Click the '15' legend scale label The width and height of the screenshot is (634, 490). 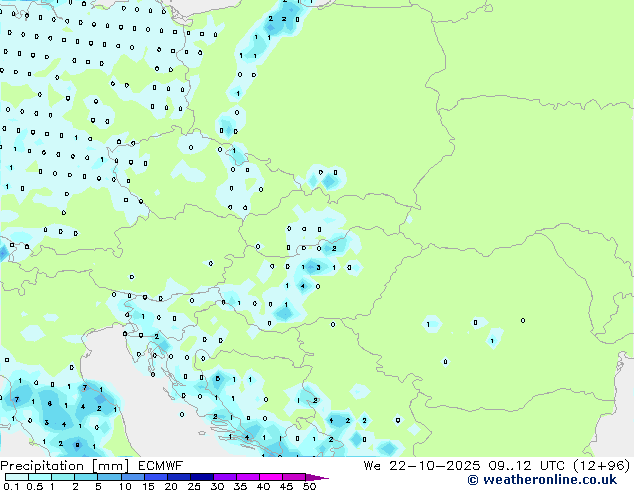(148, 486)
